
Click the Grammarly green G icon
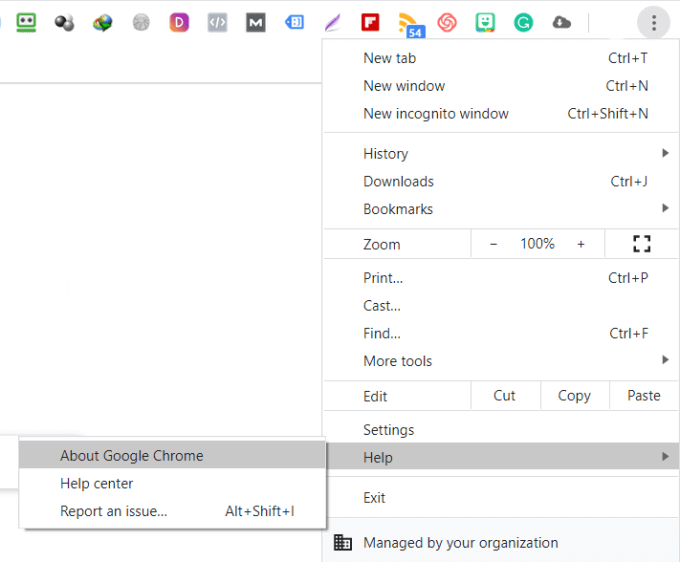coord(523,23)
